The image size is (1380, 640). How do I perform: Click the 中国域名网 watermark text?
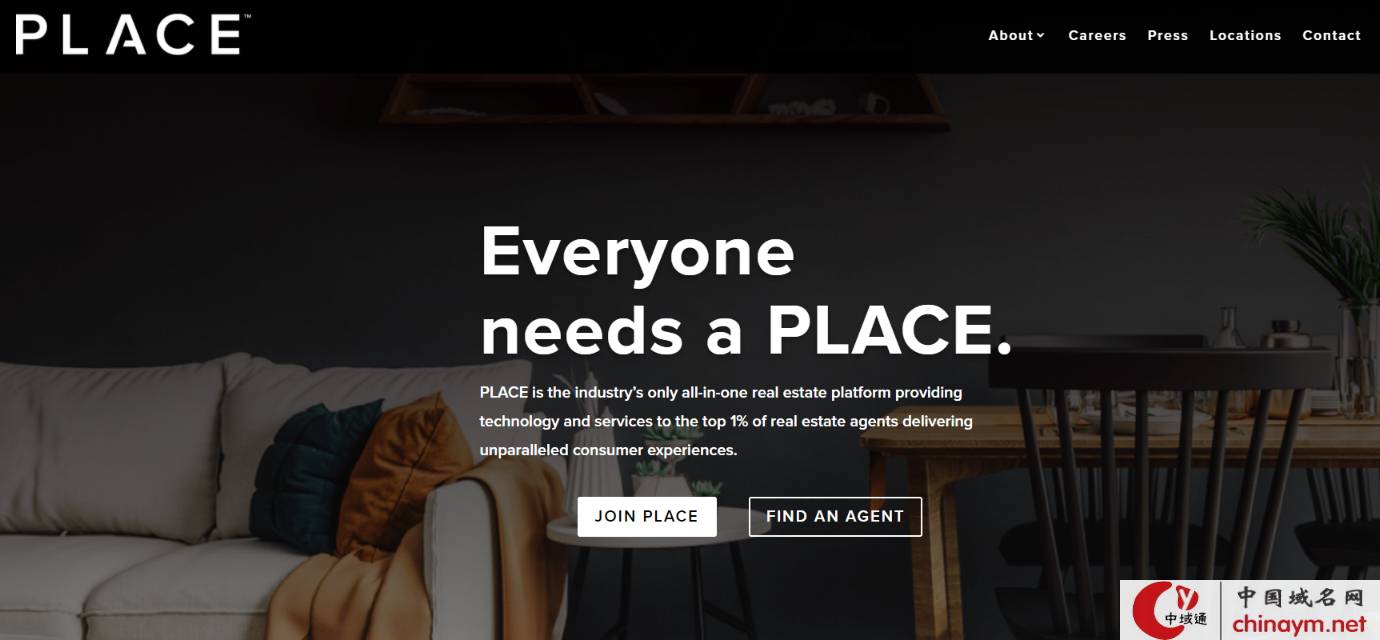tap(1300, 597)
